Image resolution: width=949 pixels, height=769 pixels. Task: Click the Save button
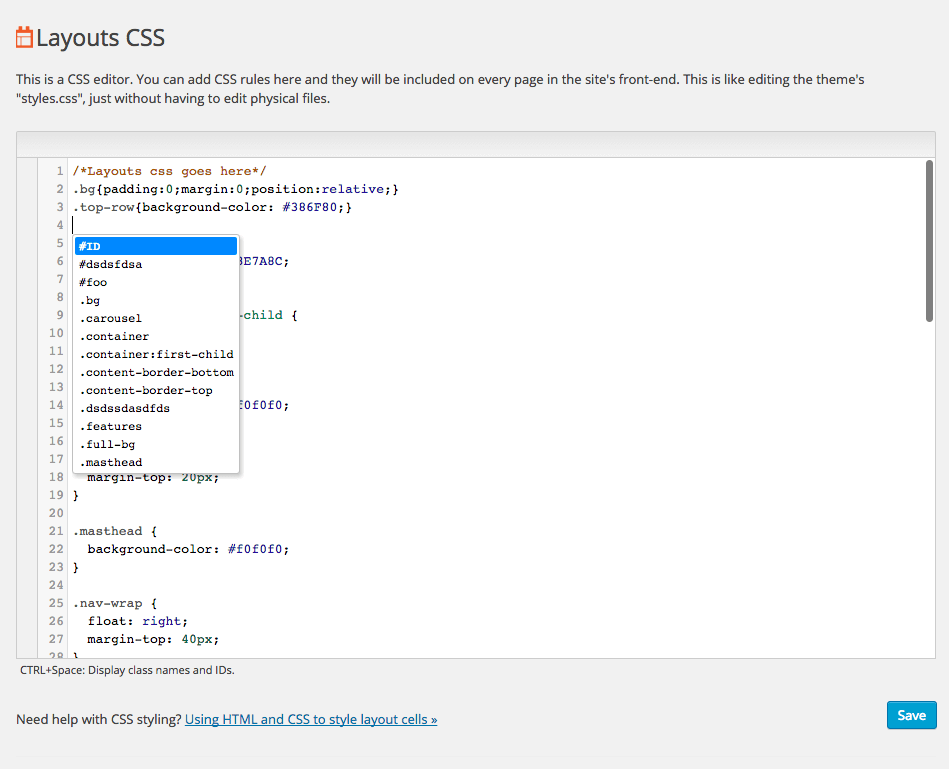pyautogui.click(x=911, y=715)
